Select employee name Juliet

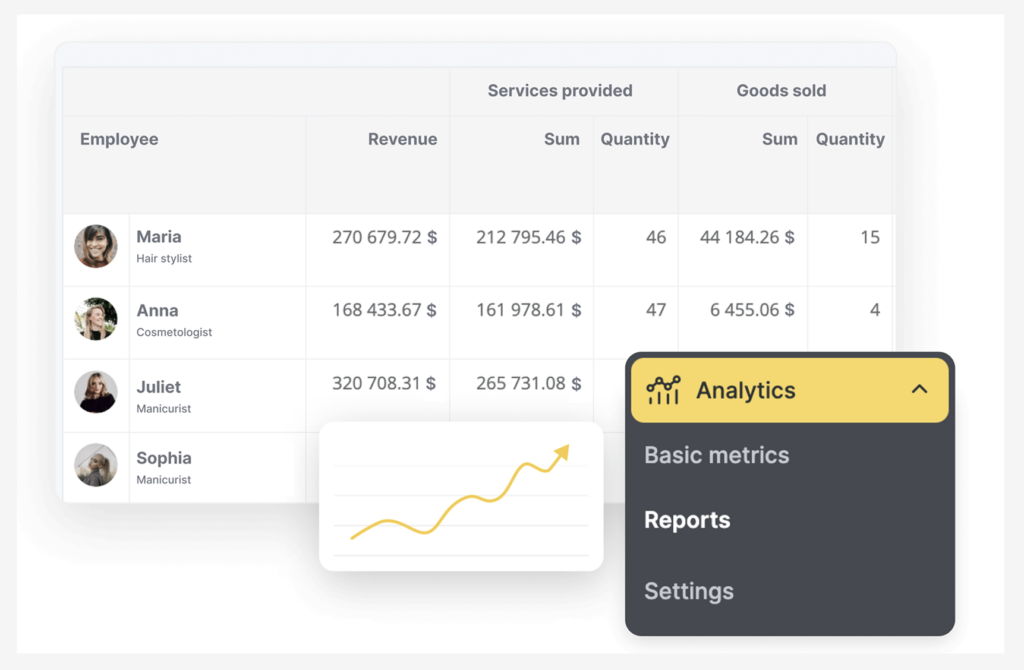159,386
